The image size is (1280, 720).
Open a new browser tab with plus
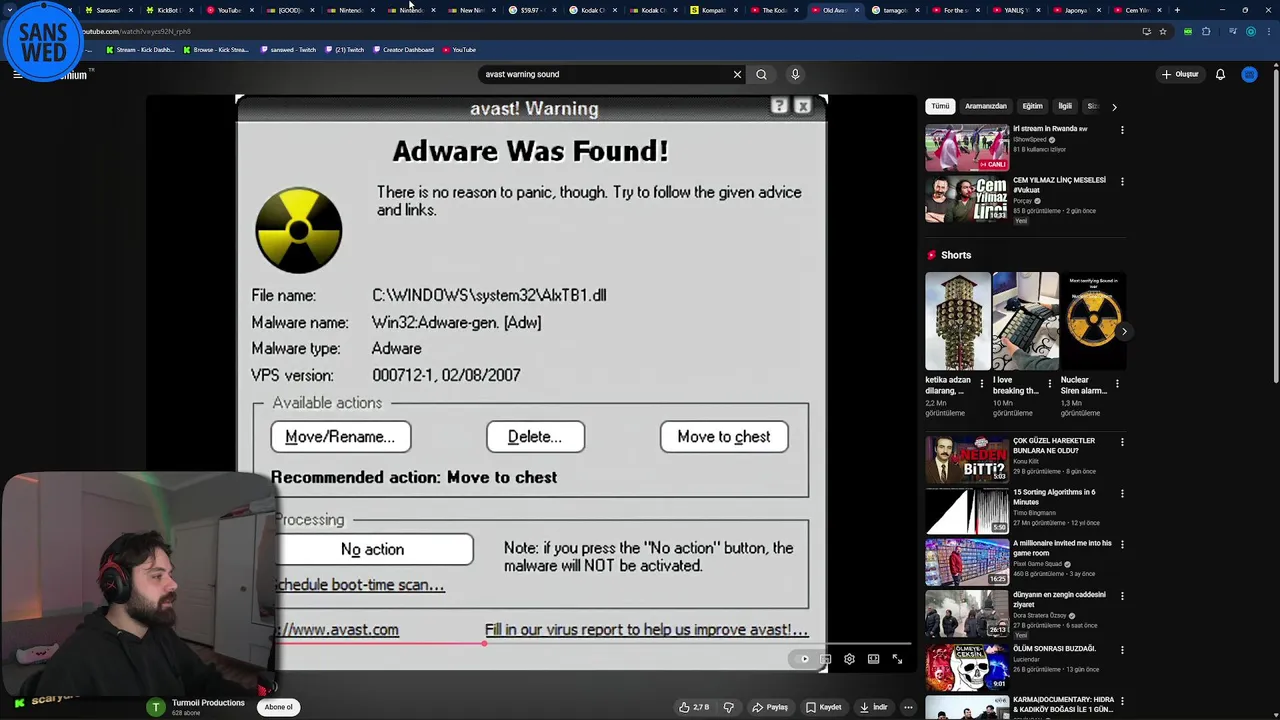click(x=1177, y=10)
